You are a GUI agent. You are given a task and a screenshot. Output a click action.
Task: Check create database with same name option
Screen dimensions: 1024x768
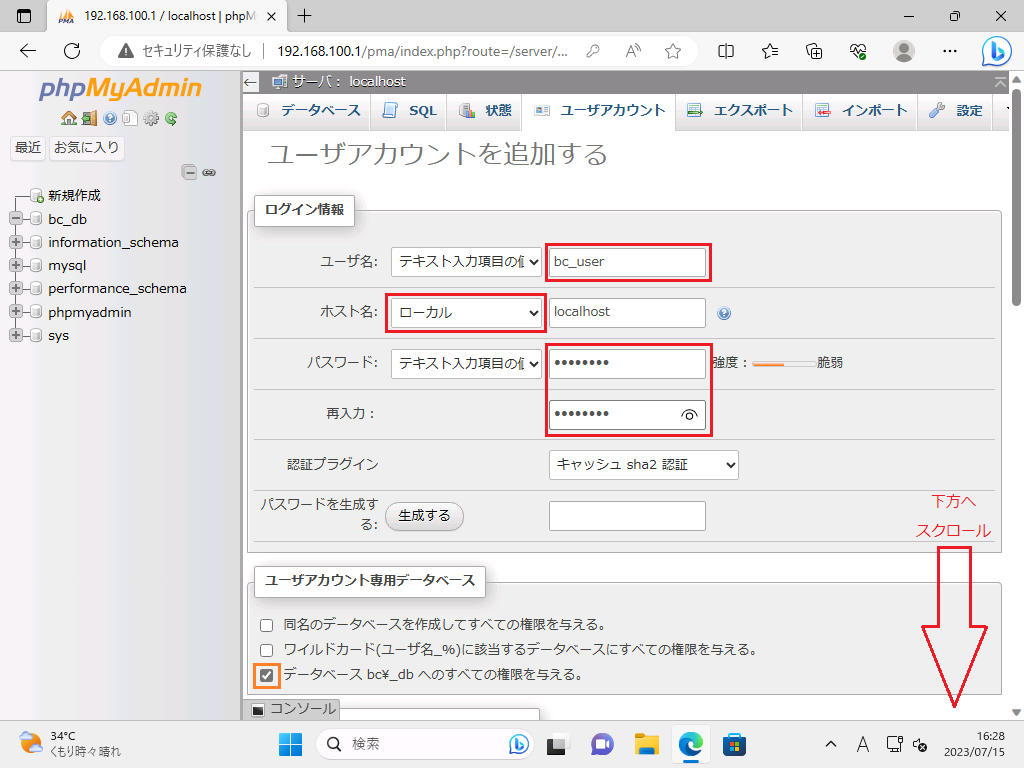(267, 625)
